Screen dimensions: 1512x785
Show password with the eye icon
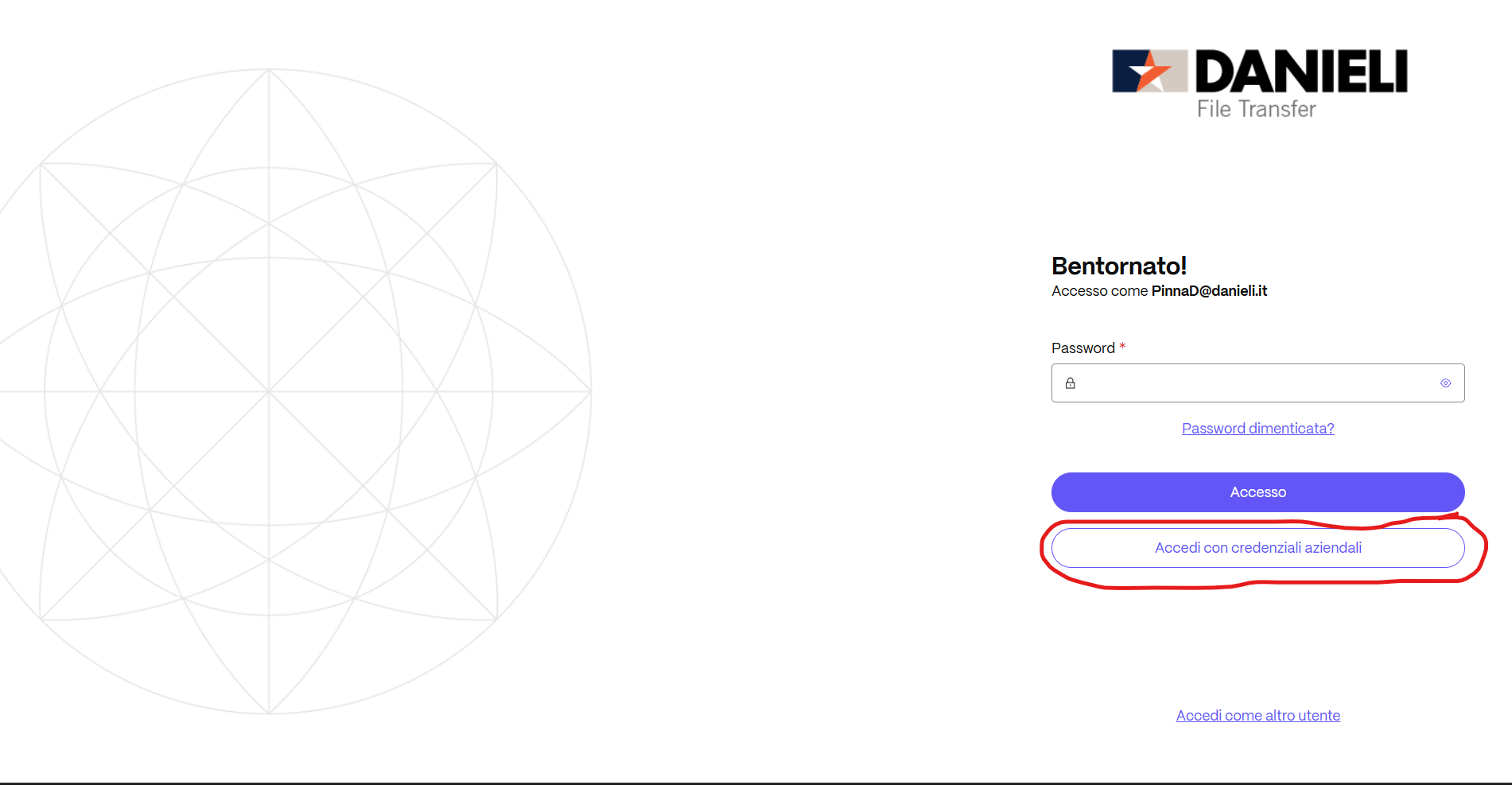pyautogui.click(x=1445, y=383)
